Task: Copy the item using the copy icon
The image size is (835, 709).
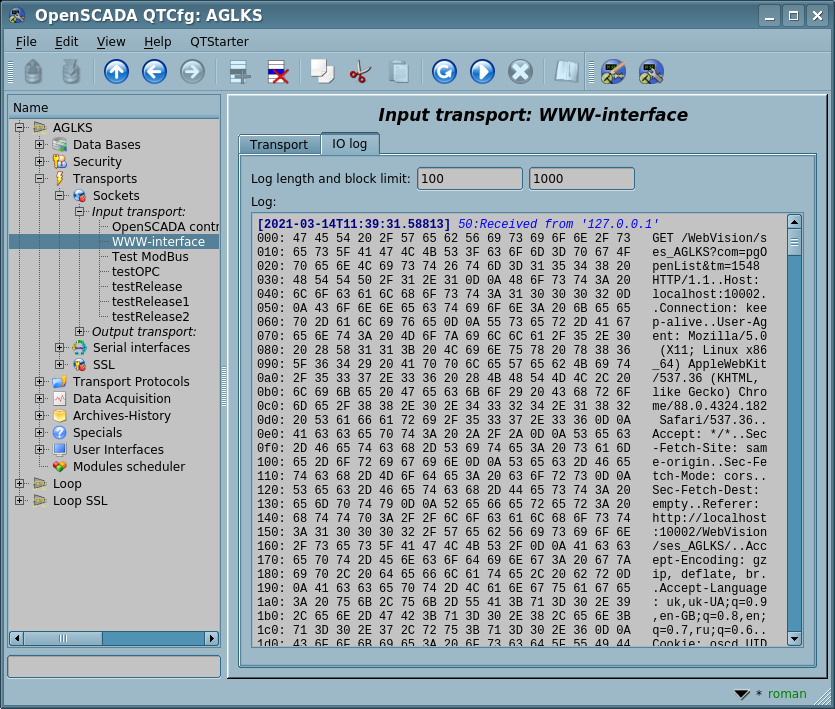Action: (x=322, y=72)
